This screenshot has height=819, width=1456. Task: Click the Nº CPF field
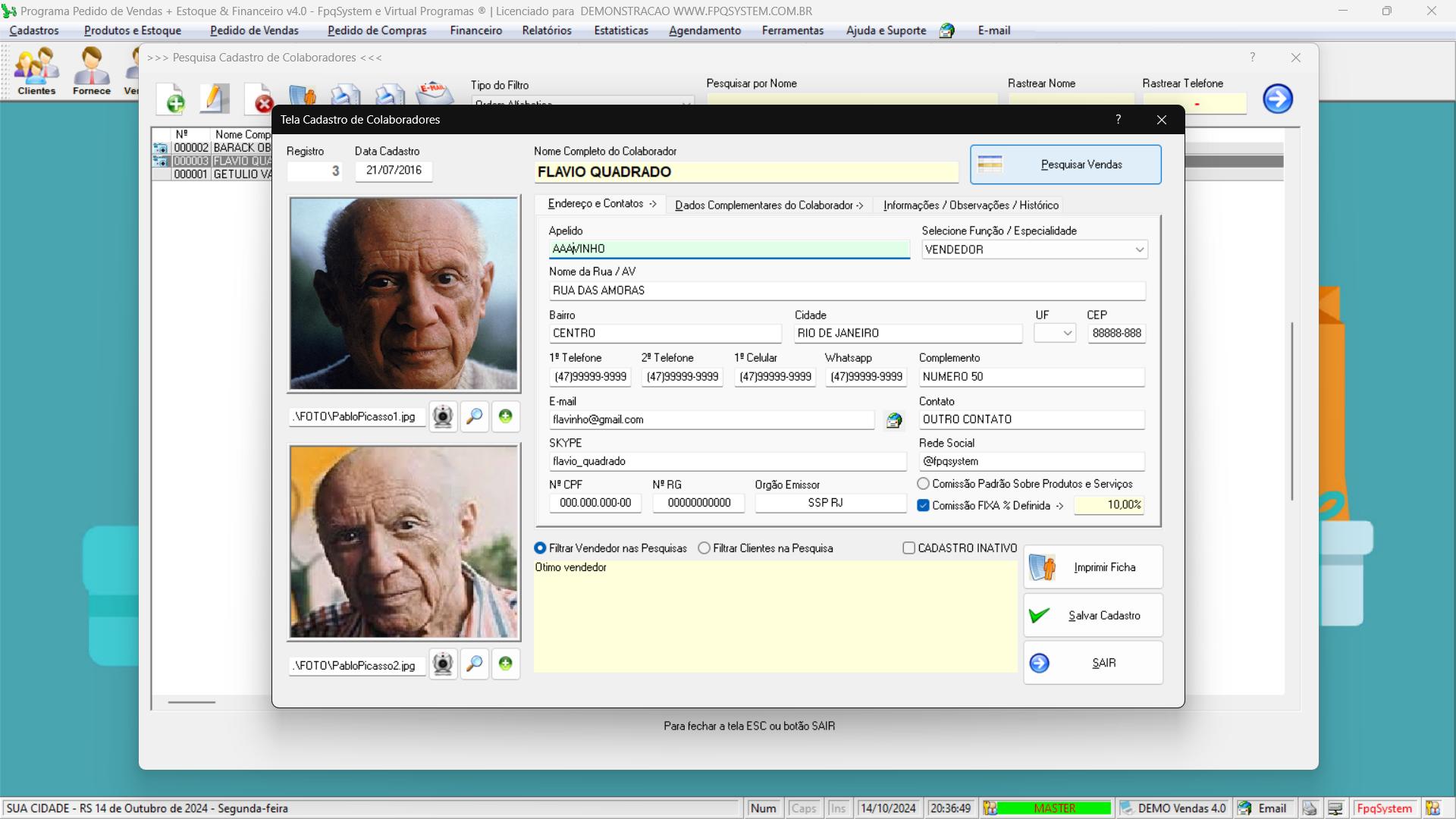(x=595, y=504)
